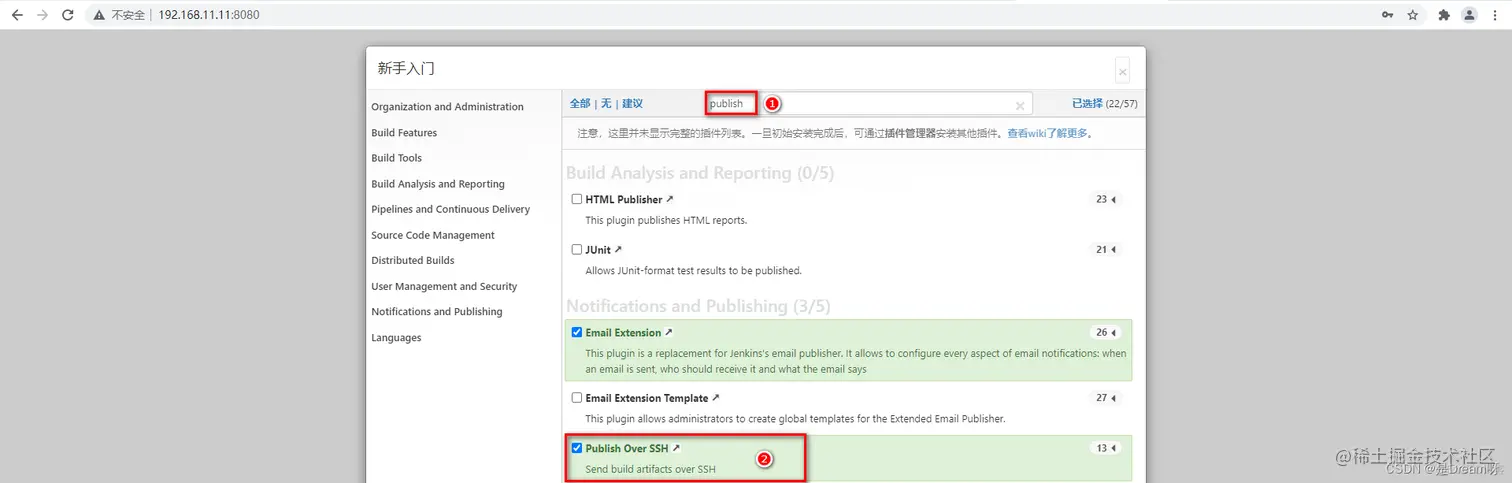The height and width of the screenshot is (483, 1512).
Task: Open the saved passwords key icon
Action: [1387, 15]
